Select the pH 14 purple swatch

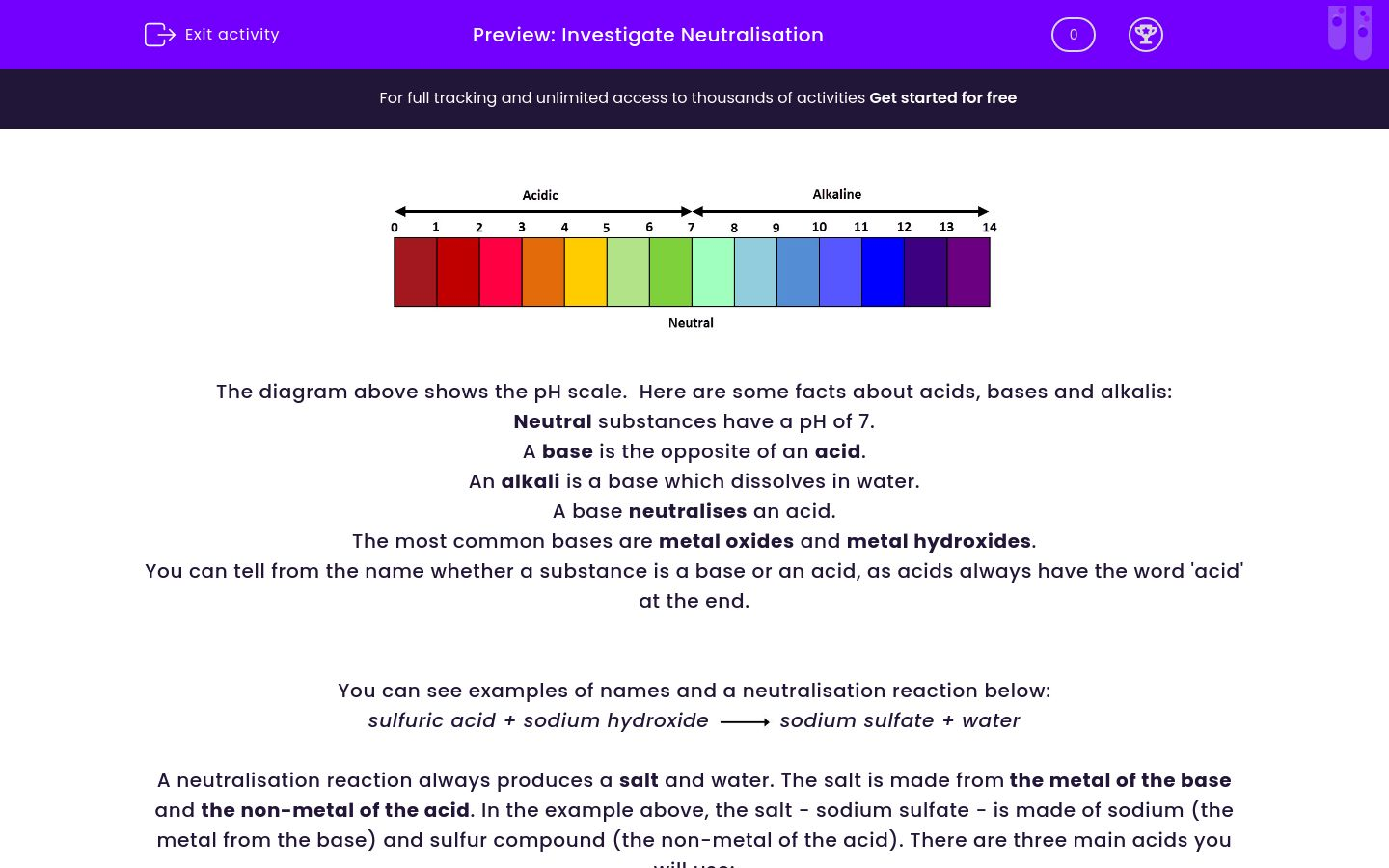pos(968,271)
